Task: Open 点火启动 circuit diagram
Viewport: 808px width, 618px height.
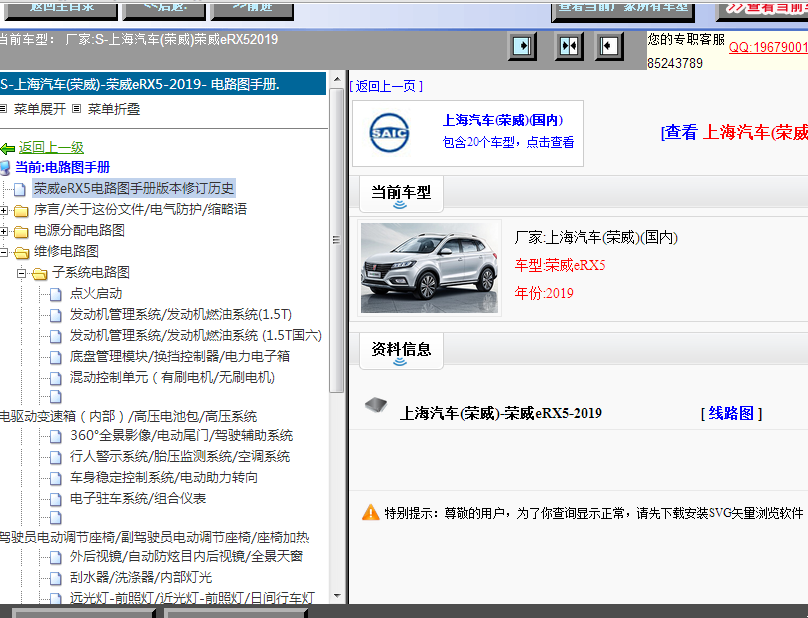Action: [x=96, y=294]
